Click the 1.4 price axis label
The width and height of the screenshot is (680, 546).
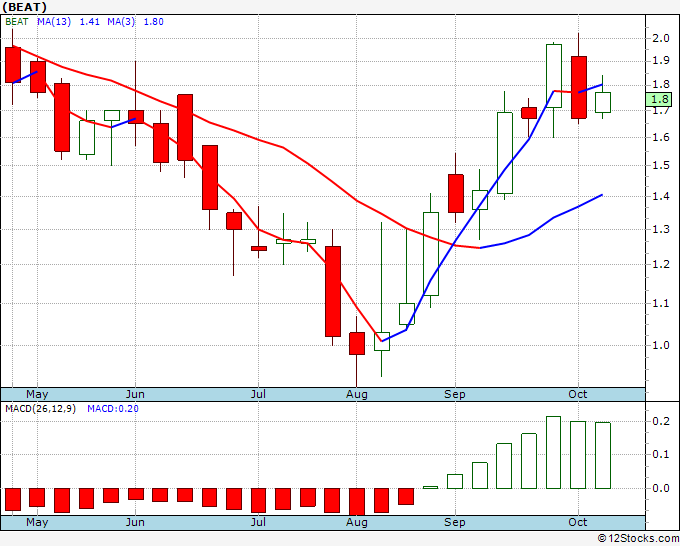pyautogui.click(x=661, y=196)
